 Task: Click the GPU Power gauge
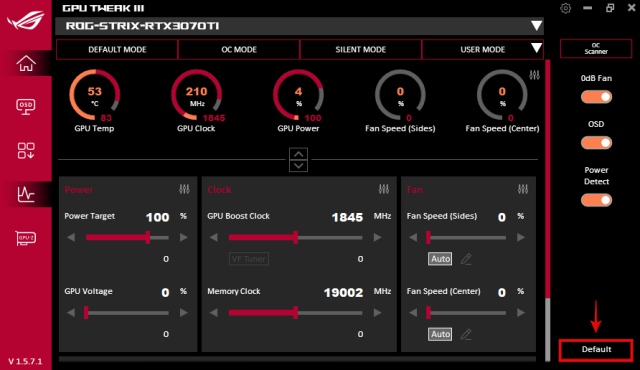coord(298,95)
